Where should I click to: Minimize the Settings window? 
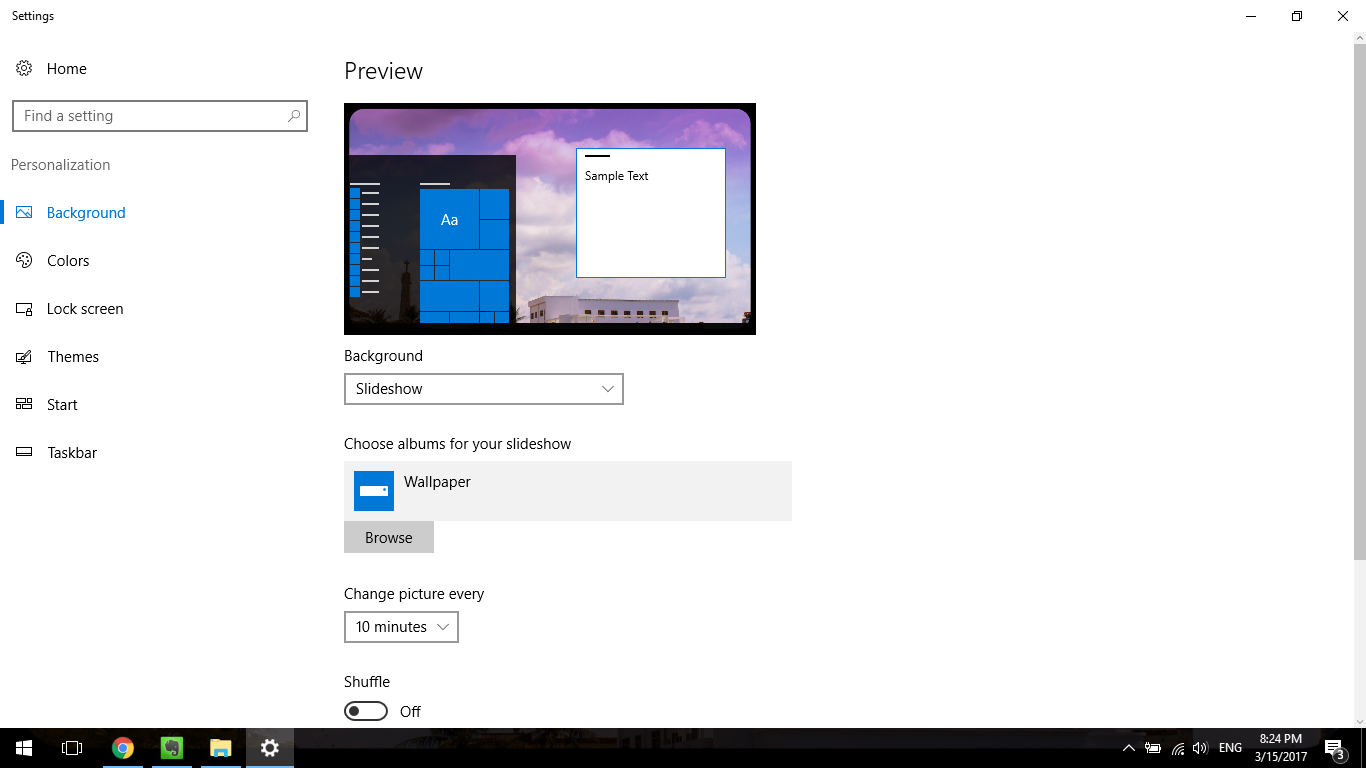coord(1251,16)
